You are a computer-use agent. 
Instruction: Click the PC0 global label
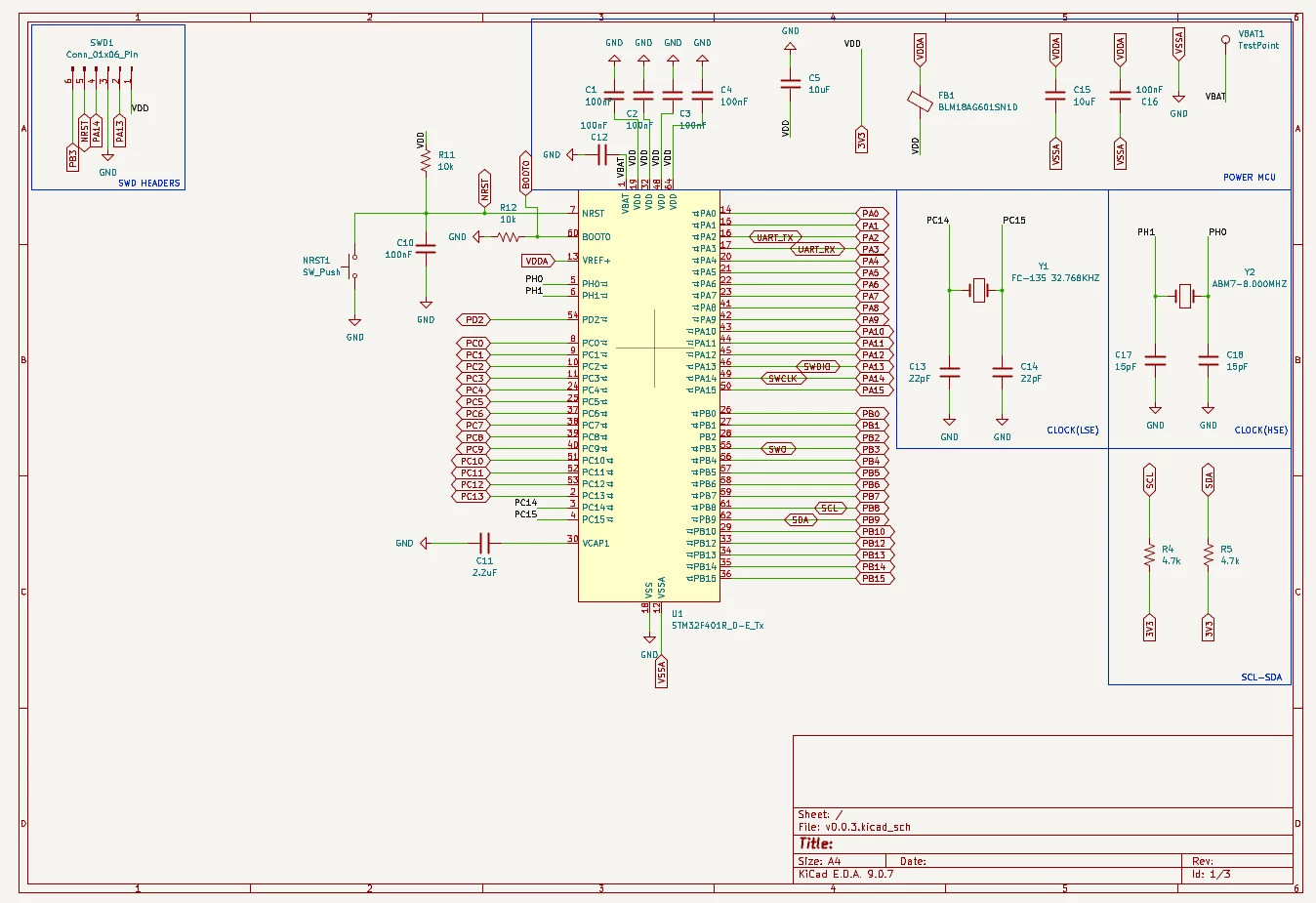click(473, 344)
